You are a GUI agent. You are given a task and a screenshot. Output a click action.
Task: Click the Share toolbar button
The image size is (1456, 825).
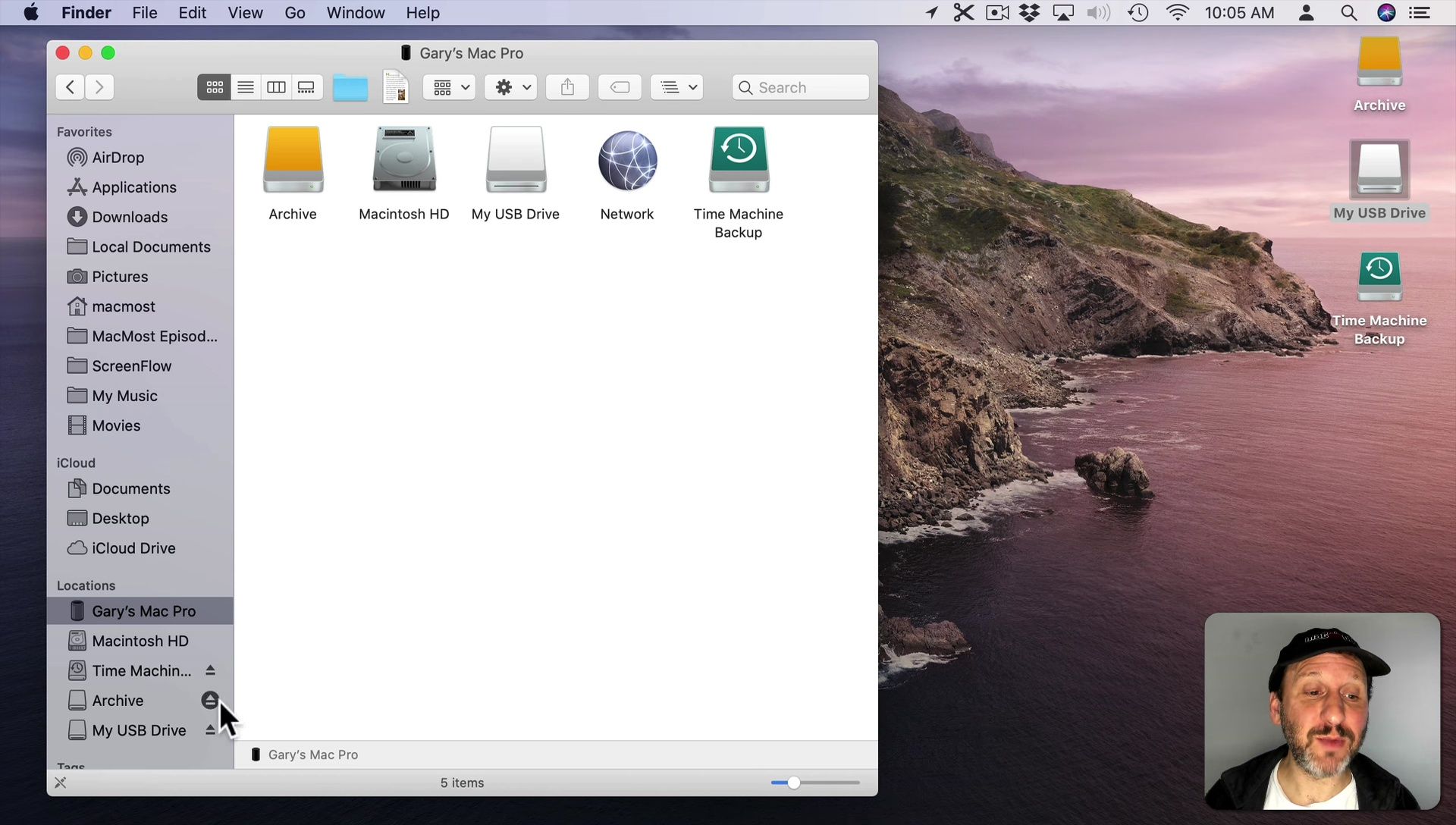567,87
